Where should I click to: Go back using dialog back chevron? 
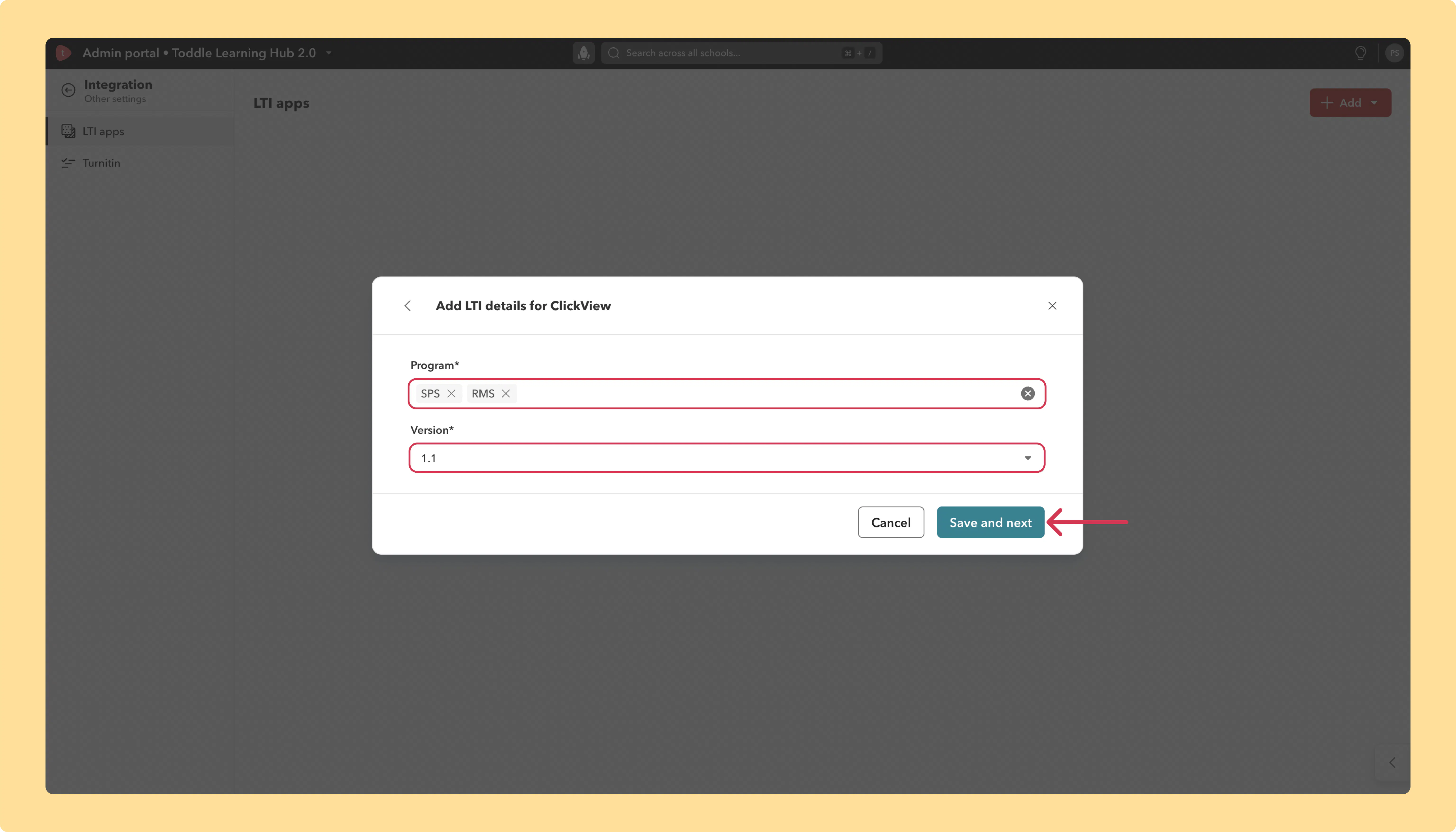(407, 306)
